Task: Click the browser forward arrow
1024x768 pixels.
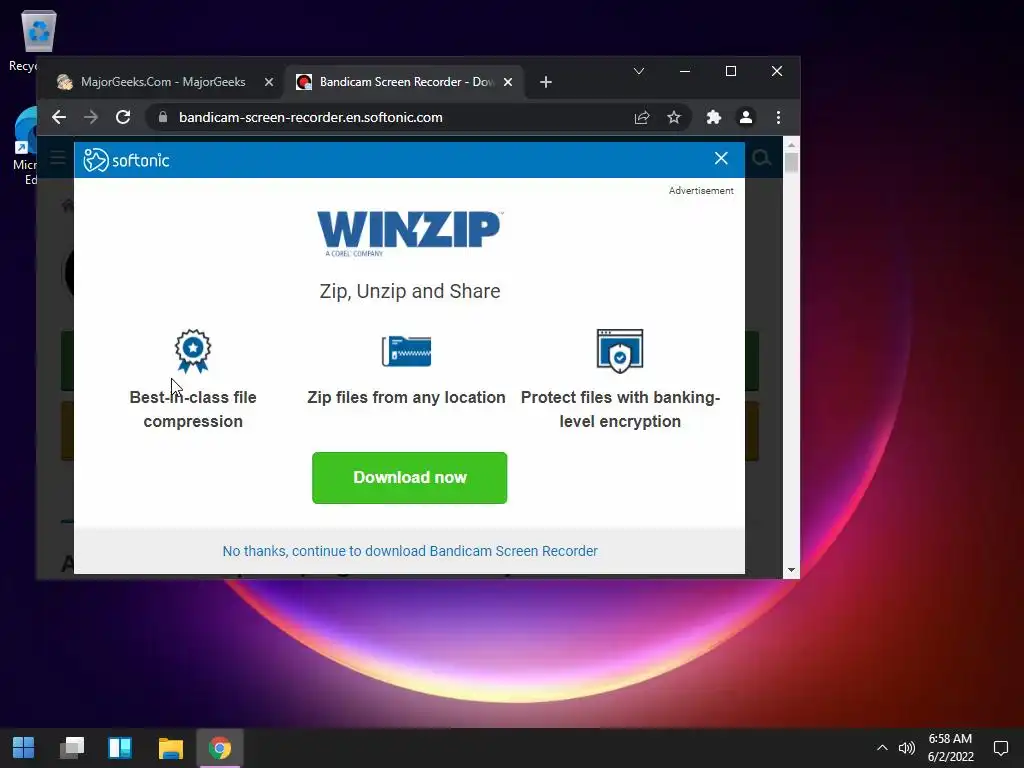Action: [91, 118]
